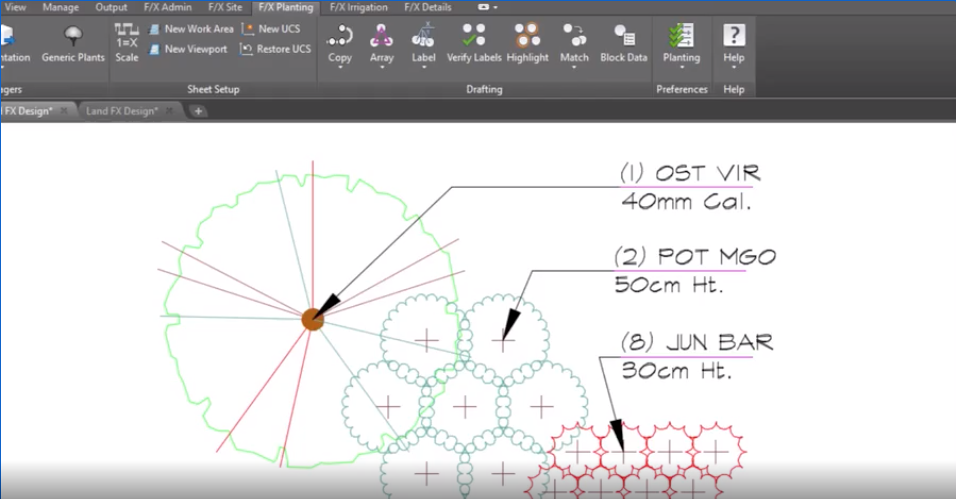Click the Help question mark icon
956x499 pixels.
coord(733,35)
